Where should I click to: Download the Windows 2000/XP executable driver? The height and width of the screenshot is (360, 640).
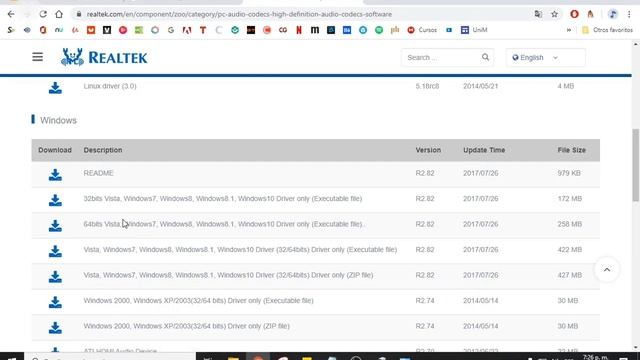click(x=55, y=302)
